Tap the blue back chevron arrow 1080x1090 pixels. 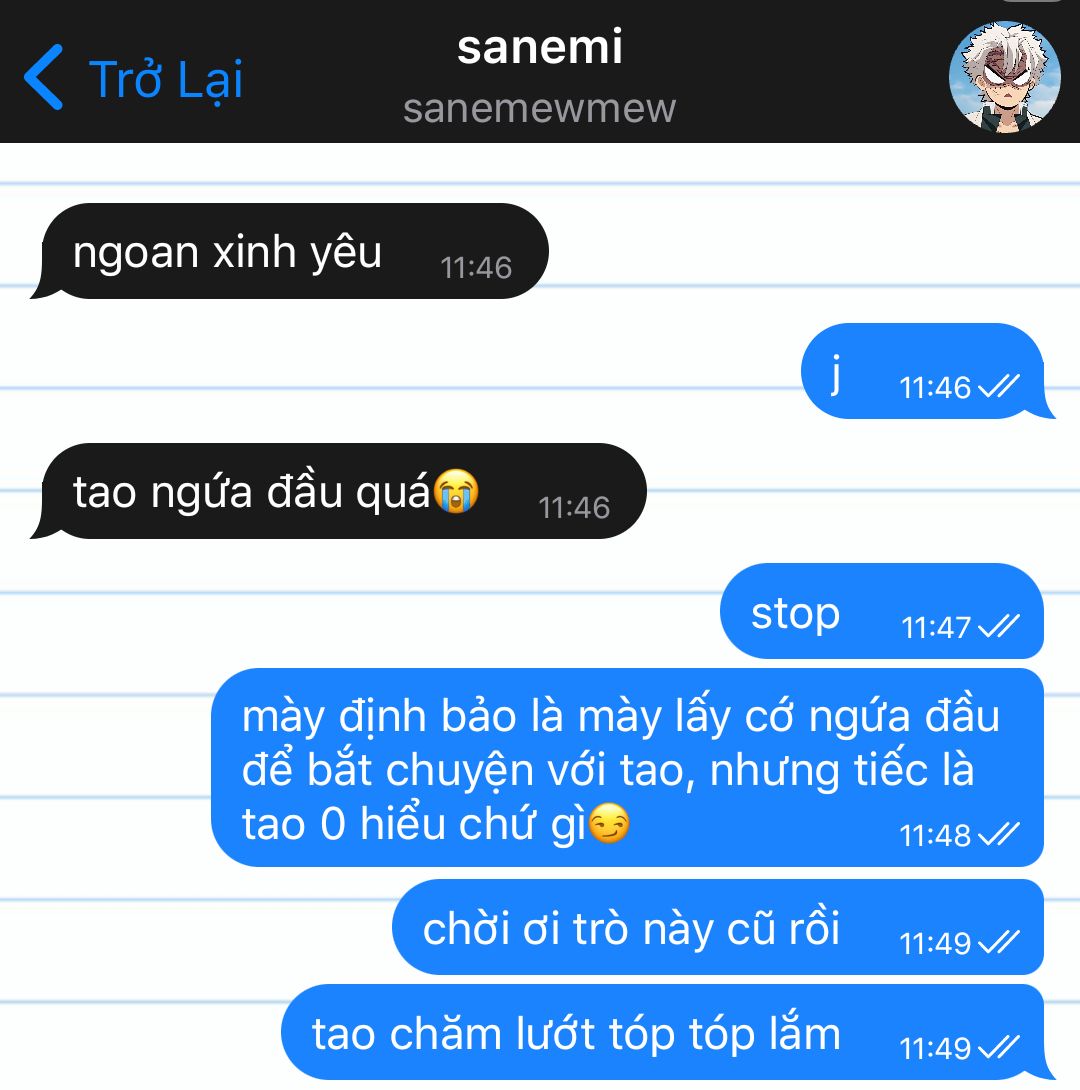pyautogui.click(x=44, y=76)
